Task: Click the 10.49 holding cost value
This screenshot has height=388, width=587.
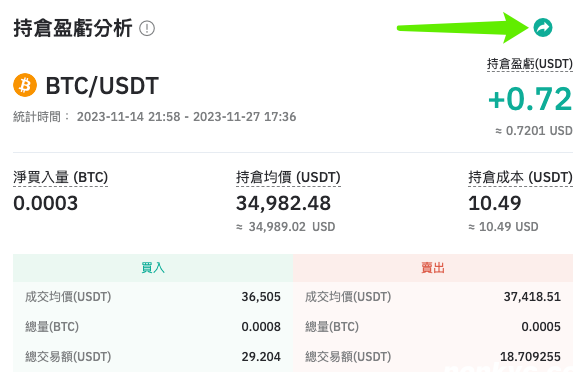Action: 495,203
